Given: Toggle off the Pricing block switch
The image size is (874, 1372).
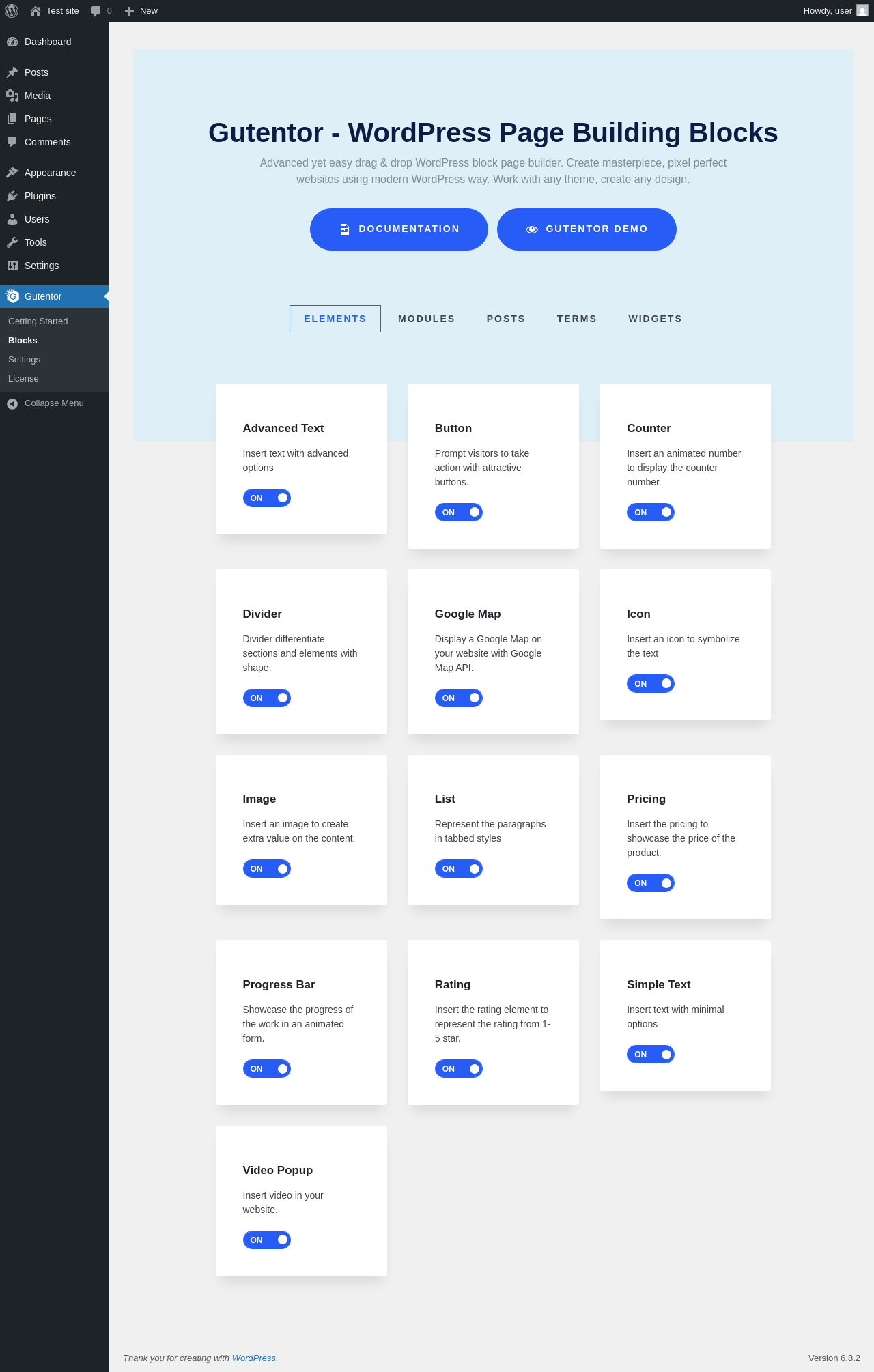Looking at the screenshot, I should click(x=651, y=883).
